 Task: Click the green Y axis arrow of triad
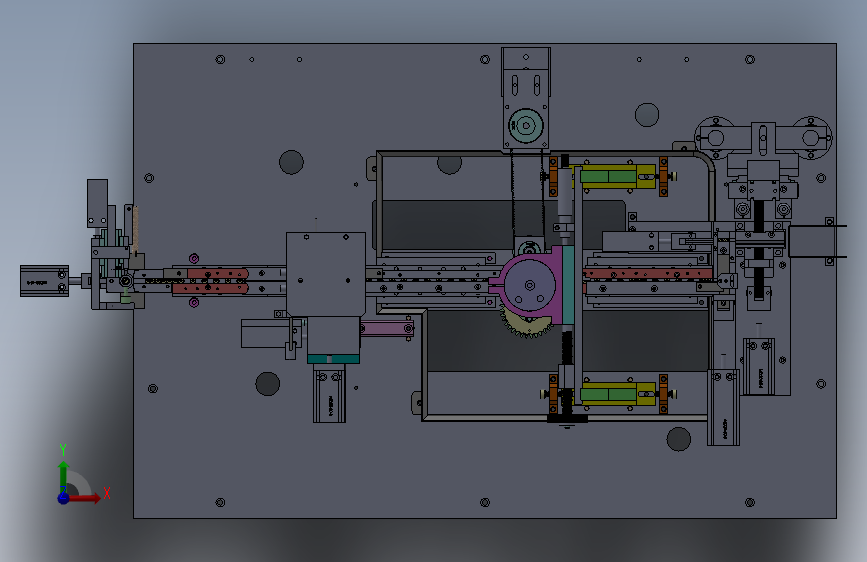pos(63,474)
